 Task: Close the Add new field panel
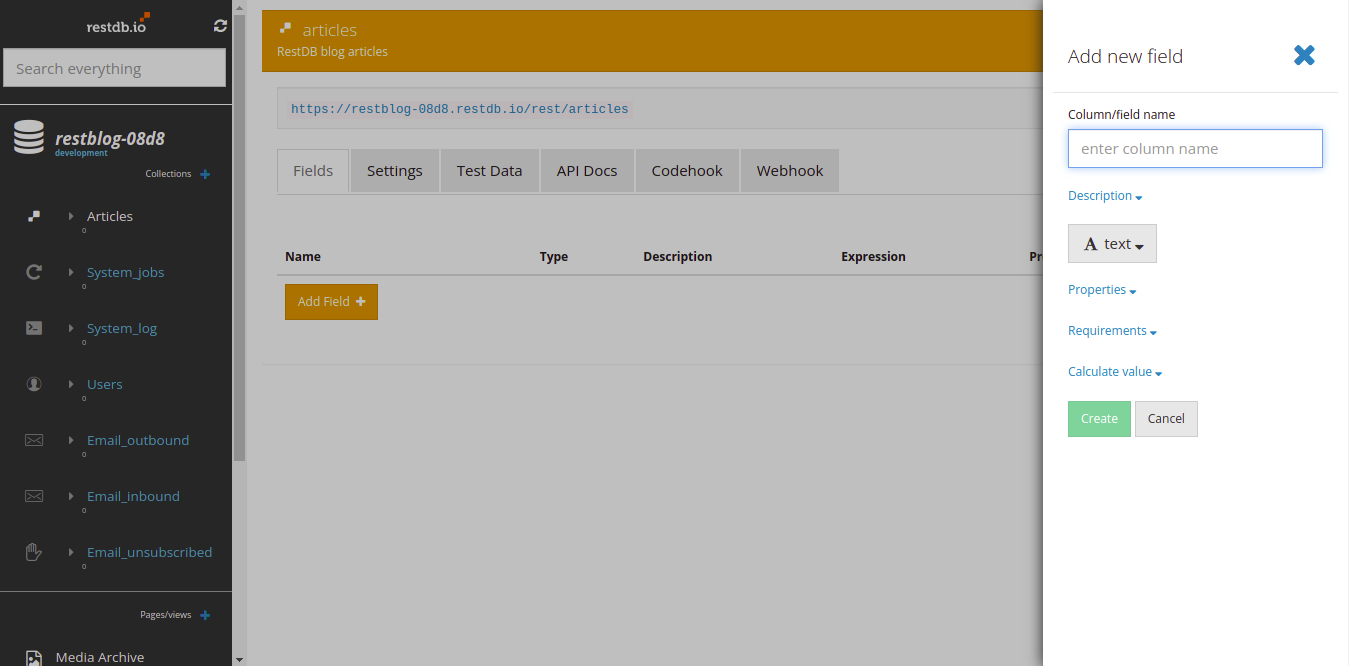coord(1304,56)
